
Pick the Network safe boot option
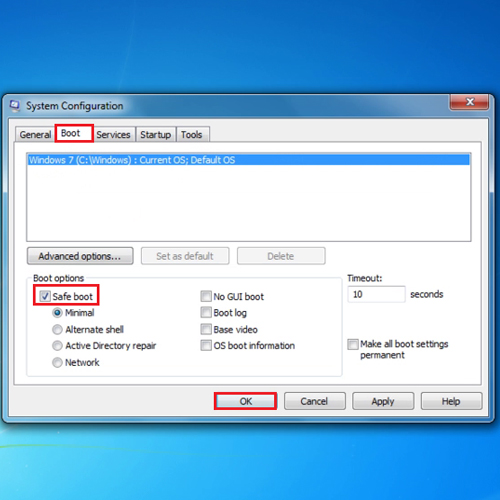click(57, 362)
